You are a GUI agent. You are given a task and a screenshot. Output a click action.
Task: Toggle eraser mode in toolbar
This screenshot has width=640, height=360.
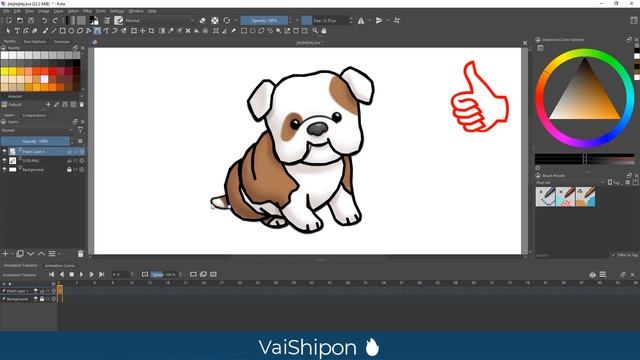click(203, 20)
